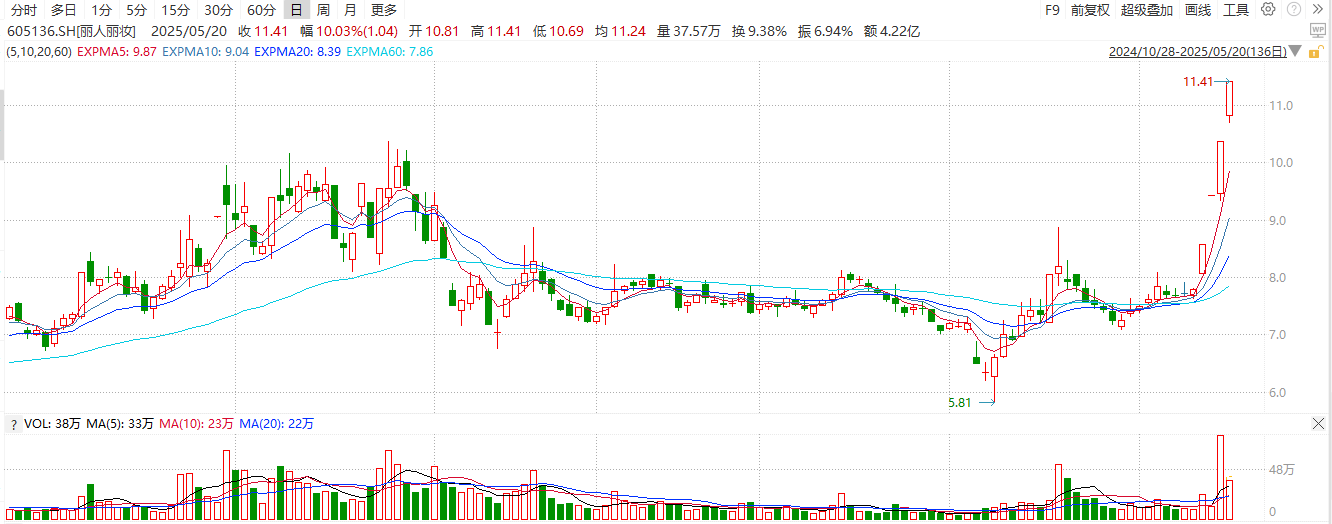Open the settings gear icon

pyautogui.click(x=1268, y=10)
